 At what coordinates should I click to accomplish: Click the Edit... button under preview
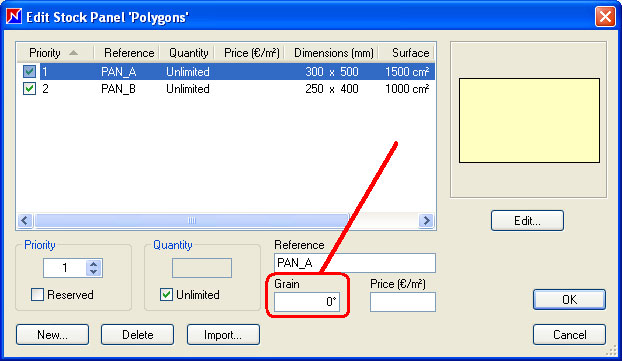pyautogui.click(x=527, y=221)
